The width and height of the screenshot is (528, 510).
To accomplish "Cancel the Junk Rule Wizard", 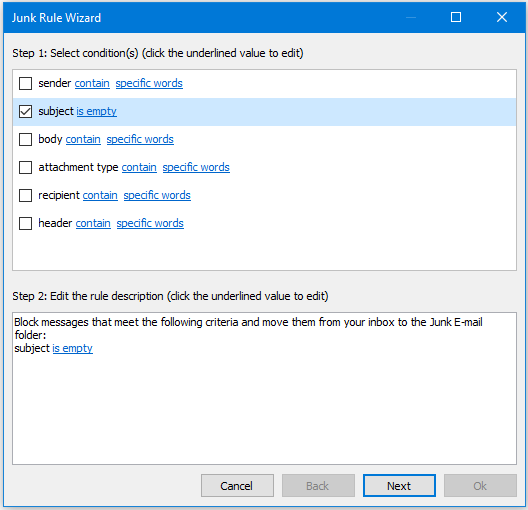I will (237, 485).
